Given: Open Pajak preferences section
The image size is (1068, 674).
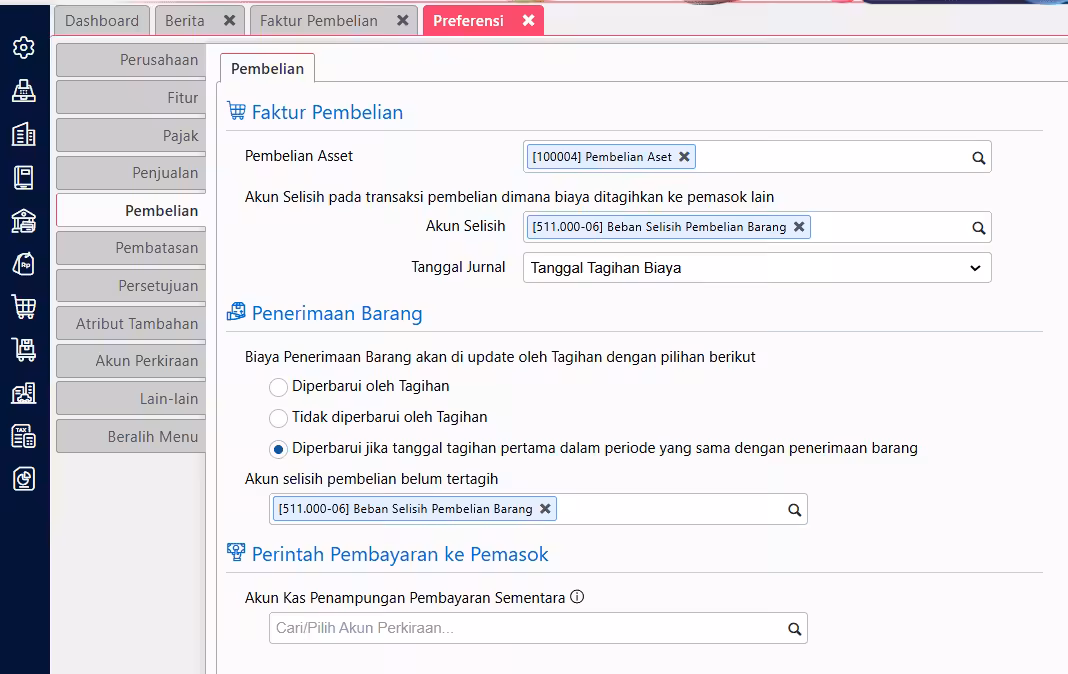Looking at the screenshot, I should [x=131, y=135].
